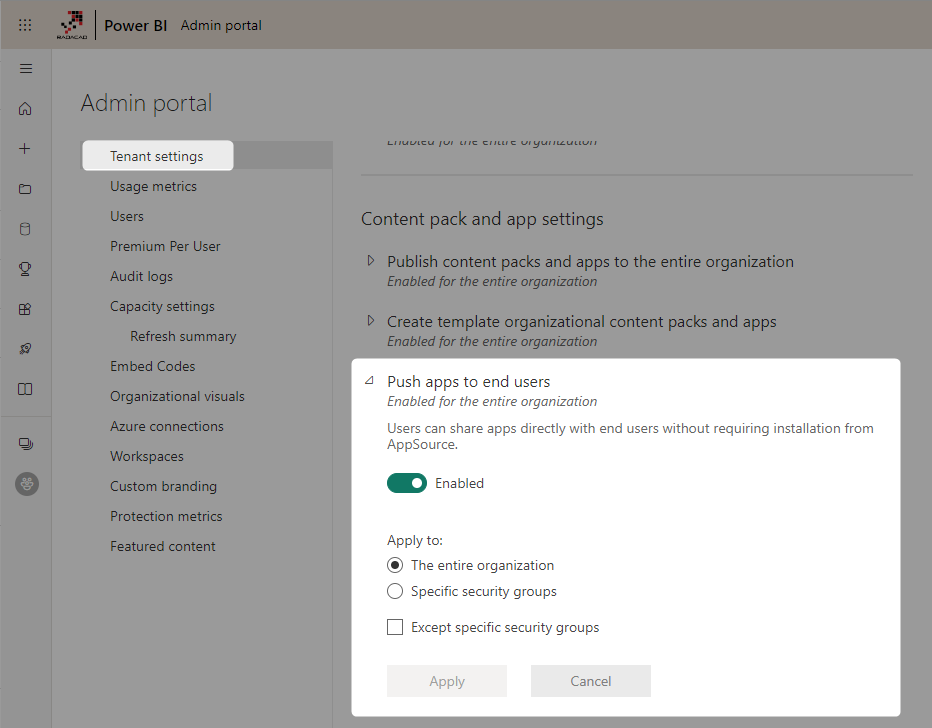The width and height of the screenshot is (932, 728).
Task: Expand 'Create template organizational content packs' setting
Action: pos(371,321)
